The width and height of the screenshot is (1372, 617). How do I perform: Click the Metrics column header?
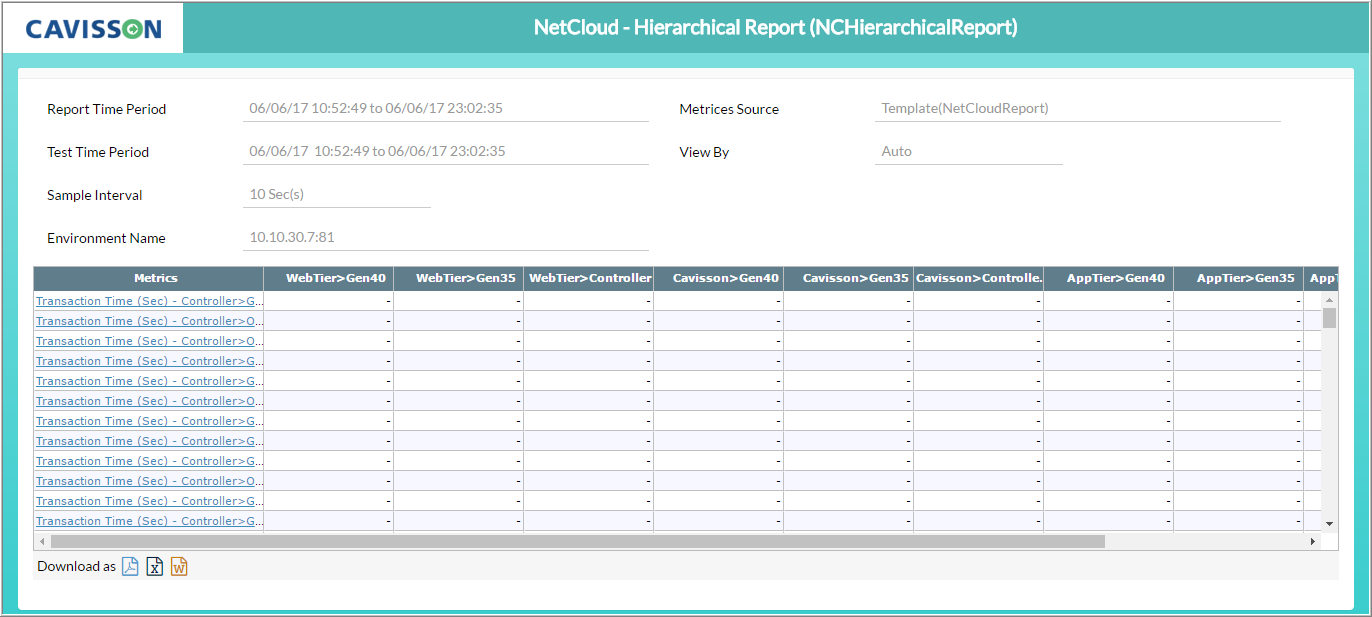(x=149, y=278)
